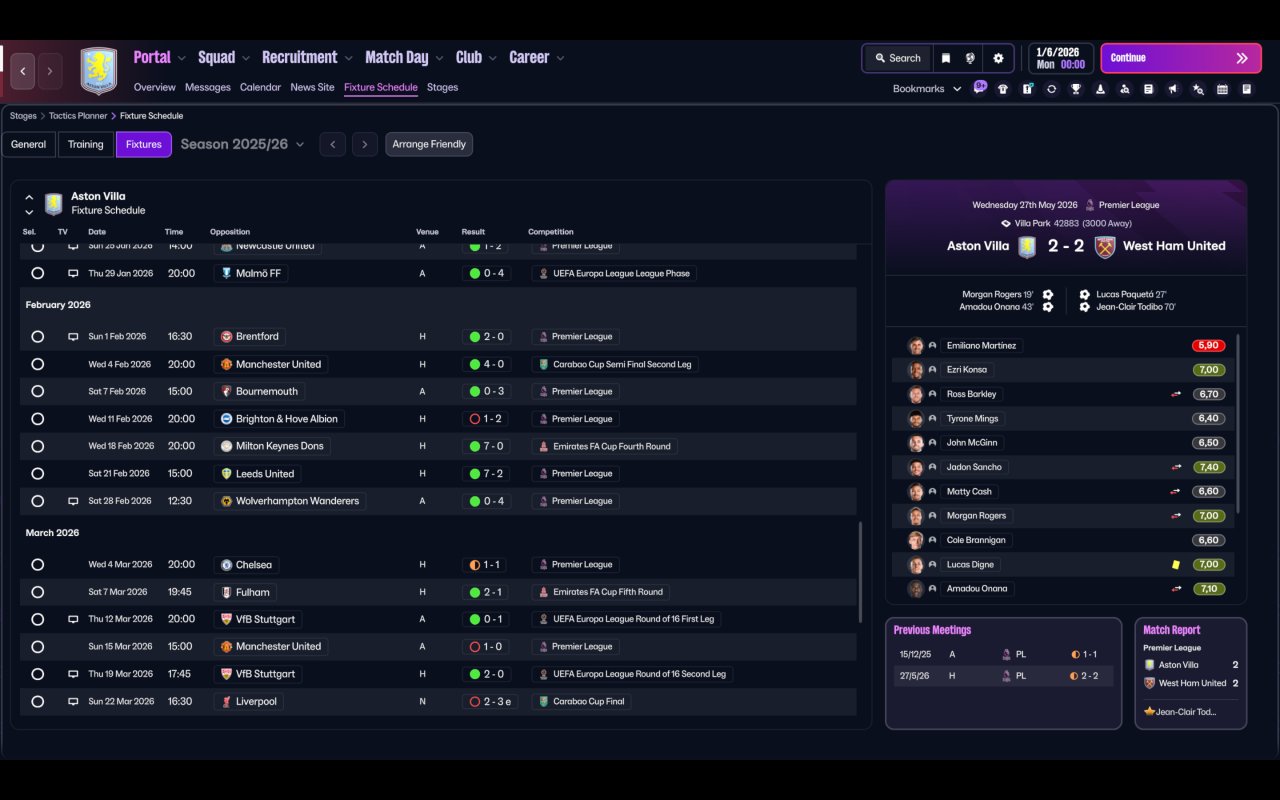Viewport: 1280px width, 800px height.
Task: Select the Brighton & Hove Albion fixture radio
Action: [37, 419]
